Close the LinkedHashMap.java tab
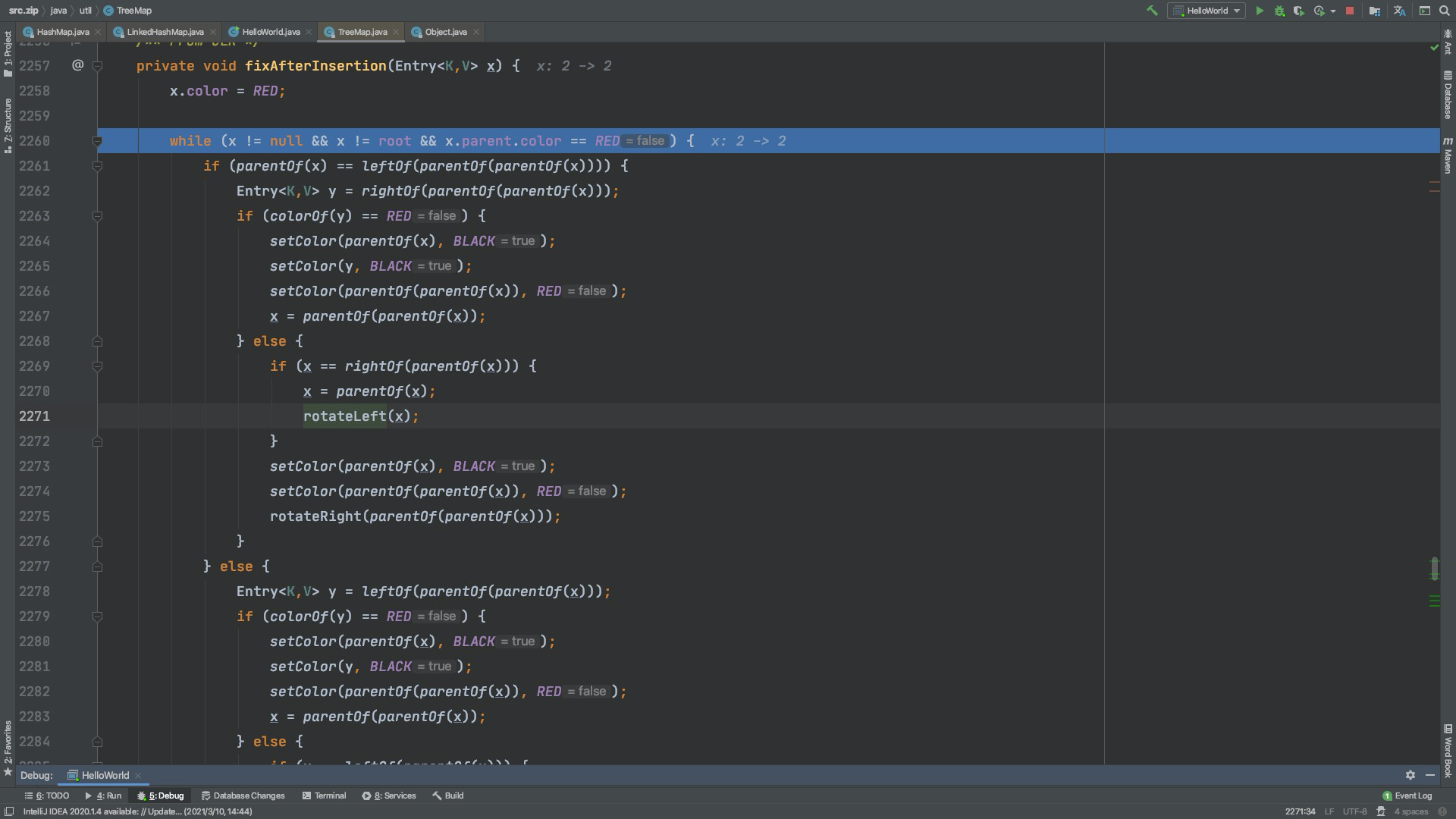Screen dimensions: 1456x819 tap(213, 32)
